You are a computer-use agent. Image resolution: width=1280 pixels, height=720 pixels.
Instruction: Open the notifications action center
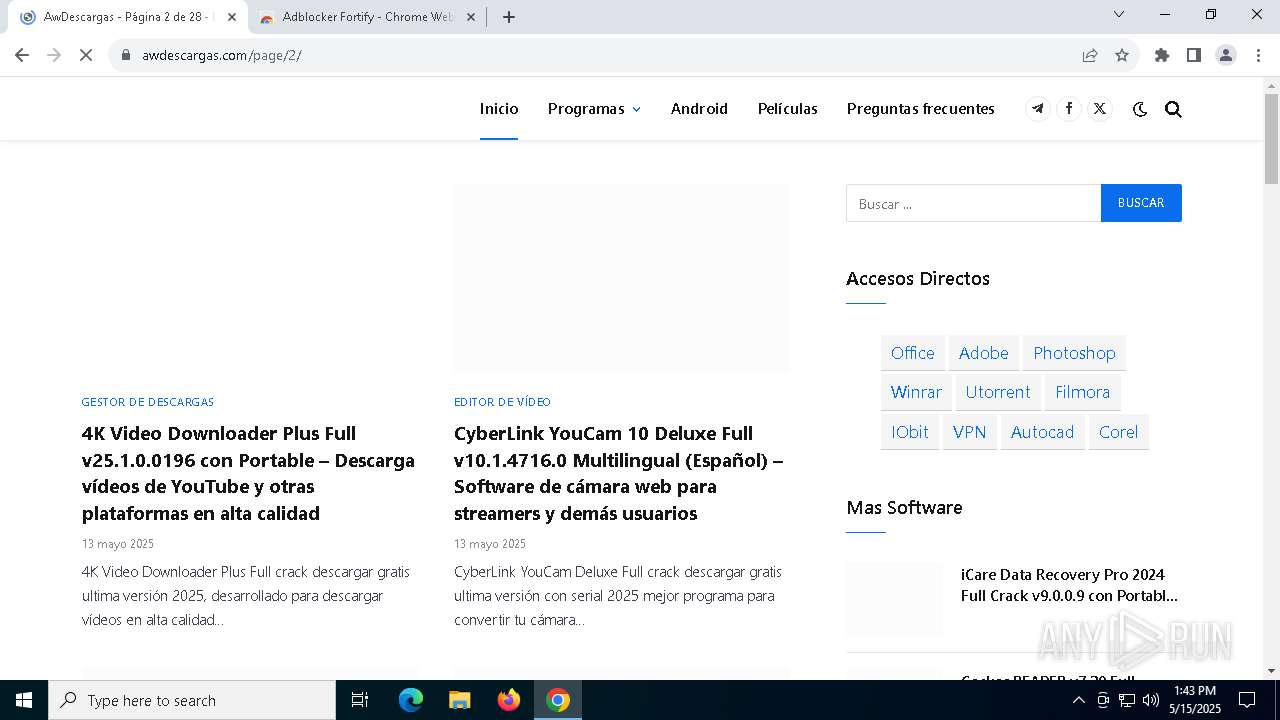coord(1247,700)
